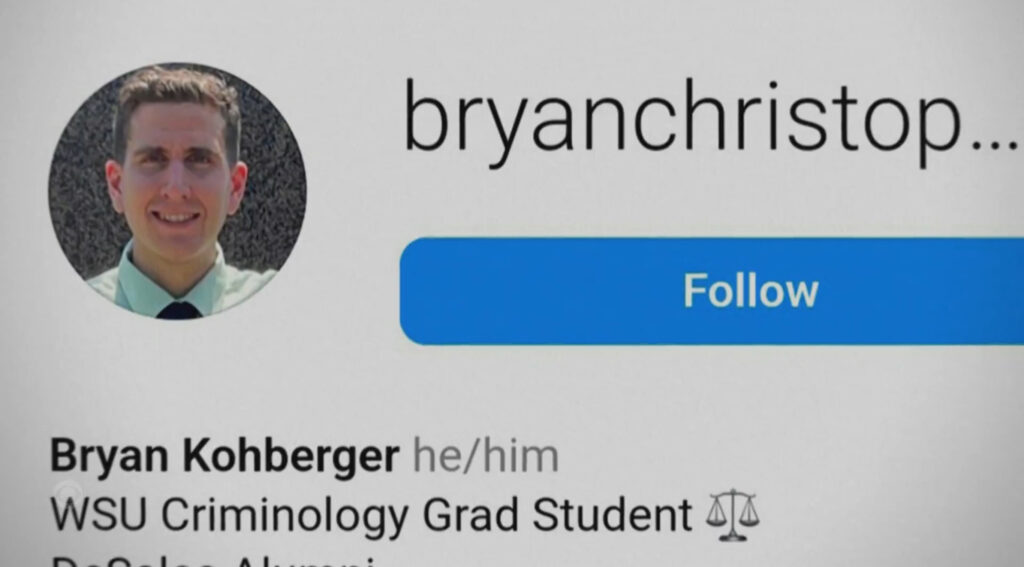Click the Kohberger surname in the bold name

(291, 456)
